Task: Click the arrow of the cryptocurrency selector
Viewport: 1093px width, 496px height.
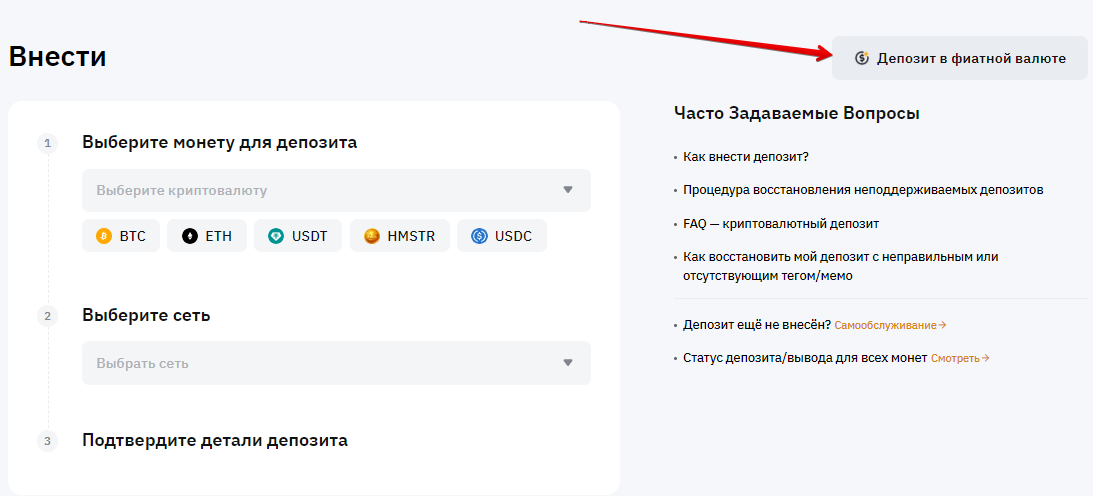Action: click(x=567, y=190)
